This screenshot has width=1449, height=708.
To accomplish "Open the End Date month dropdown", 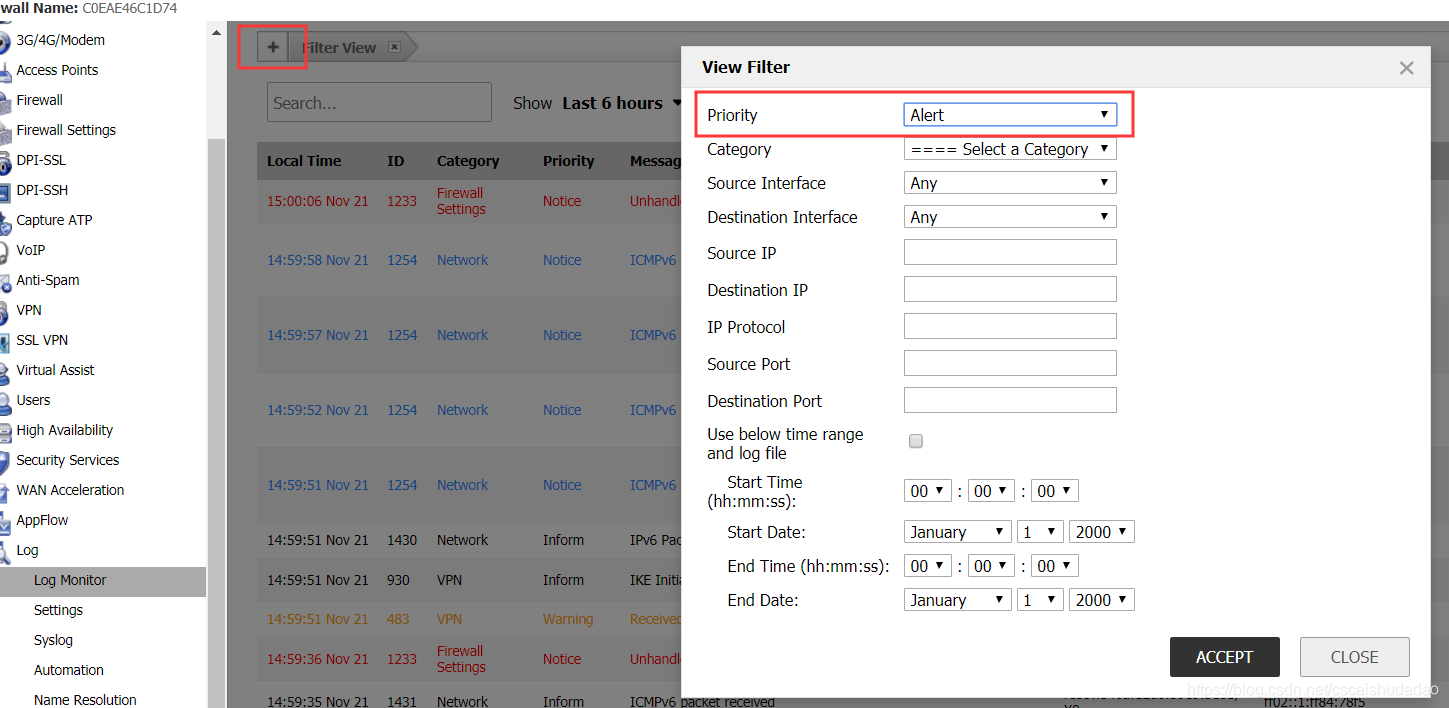I will pyautogui.click(x=958, y=600).
